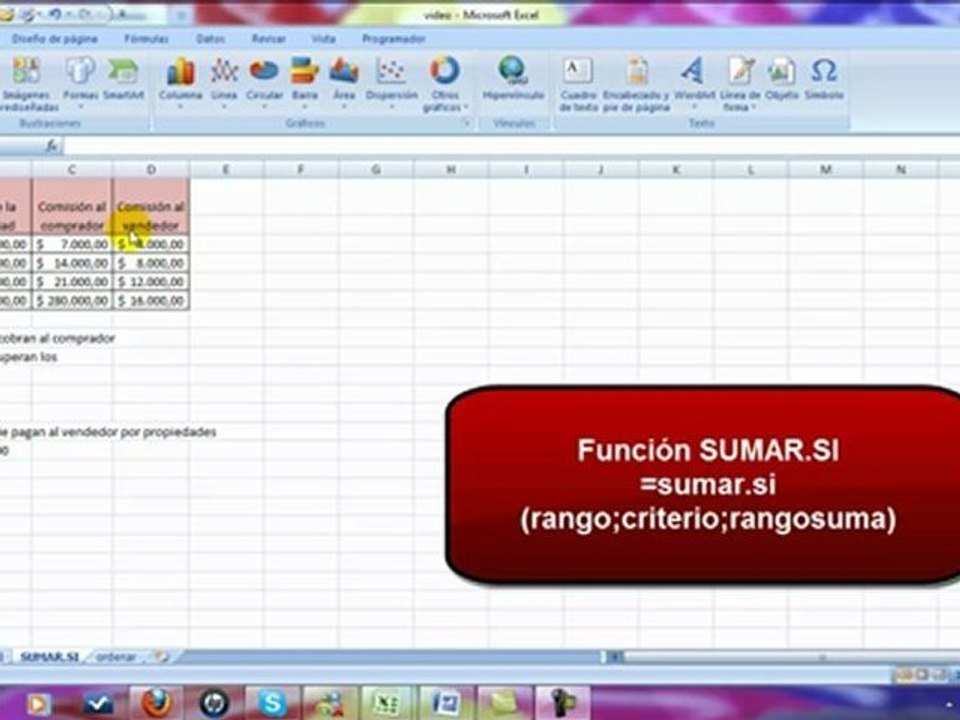Insert a Línea chart
960x720 pixels.
[224, 81]
